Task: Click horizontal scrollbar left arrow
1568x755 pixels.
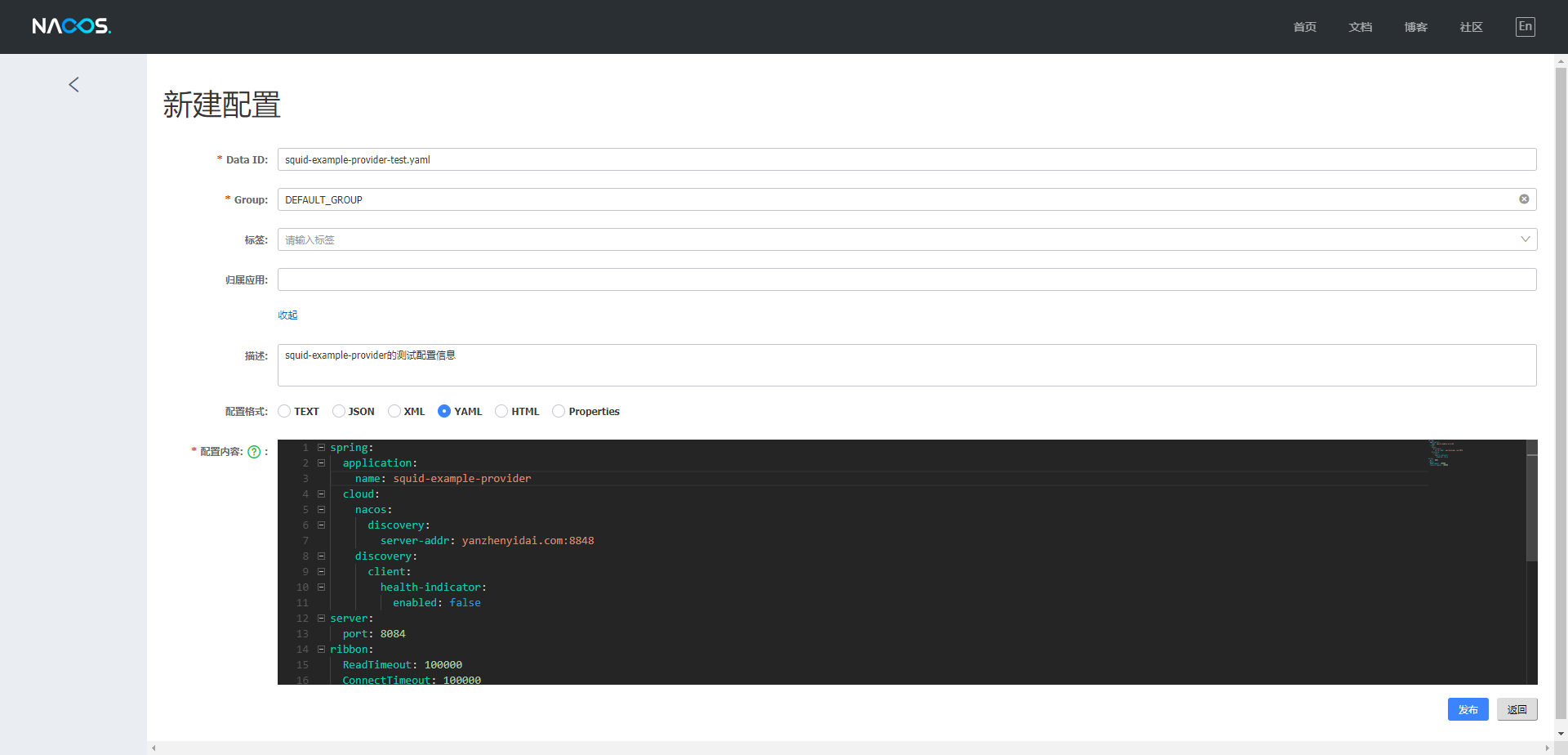Action: pos(154,748)
